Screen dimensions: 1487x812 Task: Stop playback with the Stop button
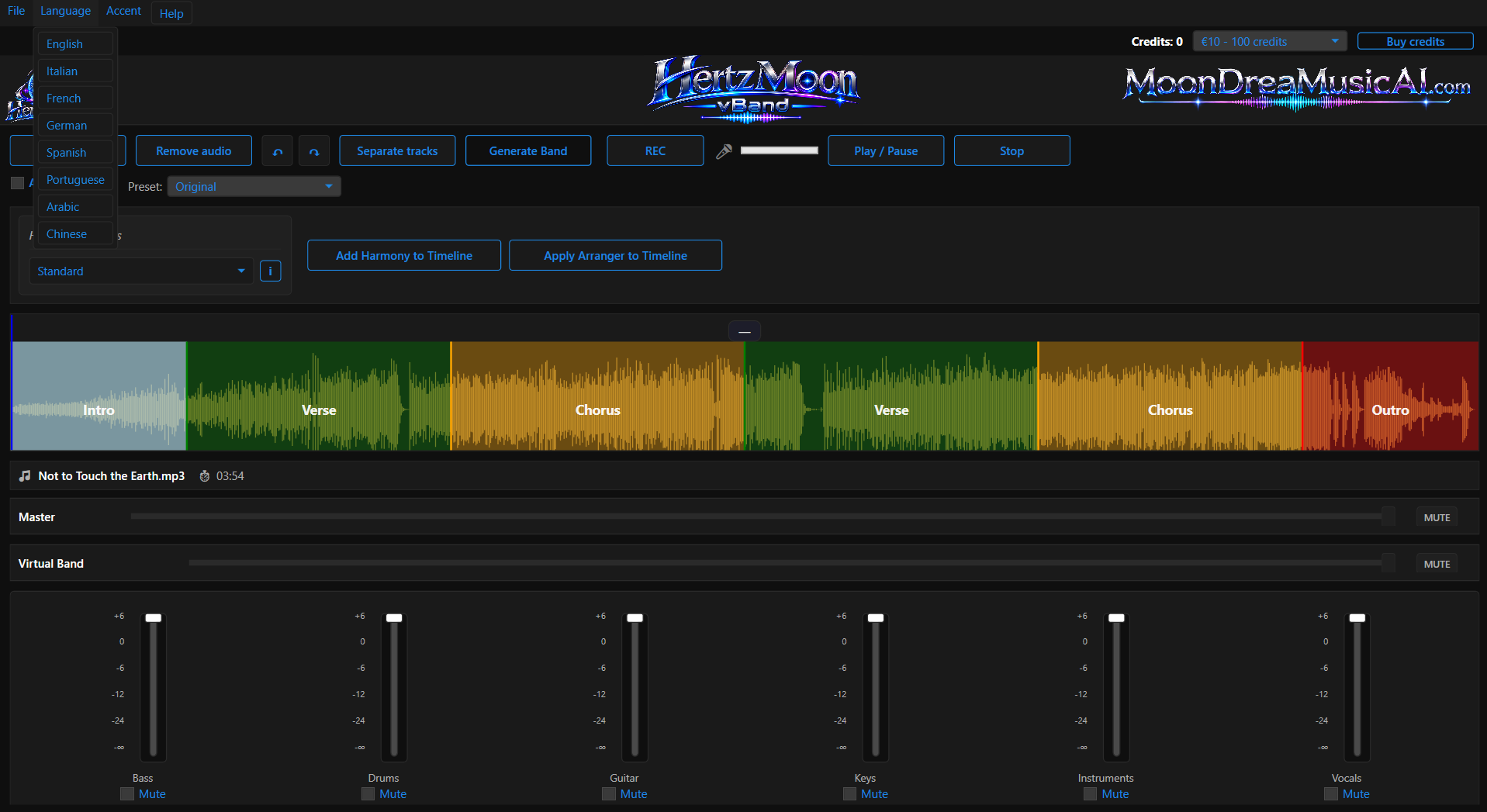[x=1012, y=151]
